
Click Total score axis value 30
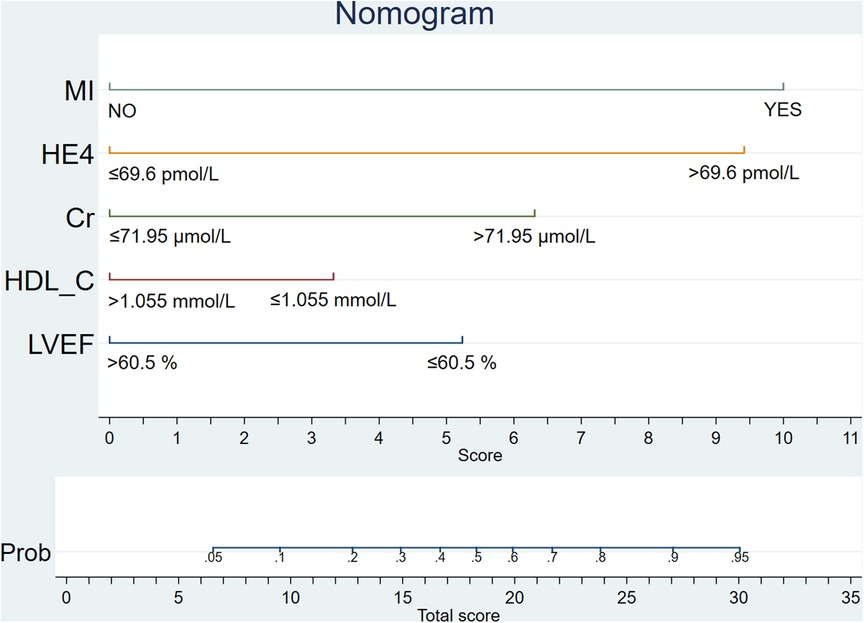[x=739, y=598]
